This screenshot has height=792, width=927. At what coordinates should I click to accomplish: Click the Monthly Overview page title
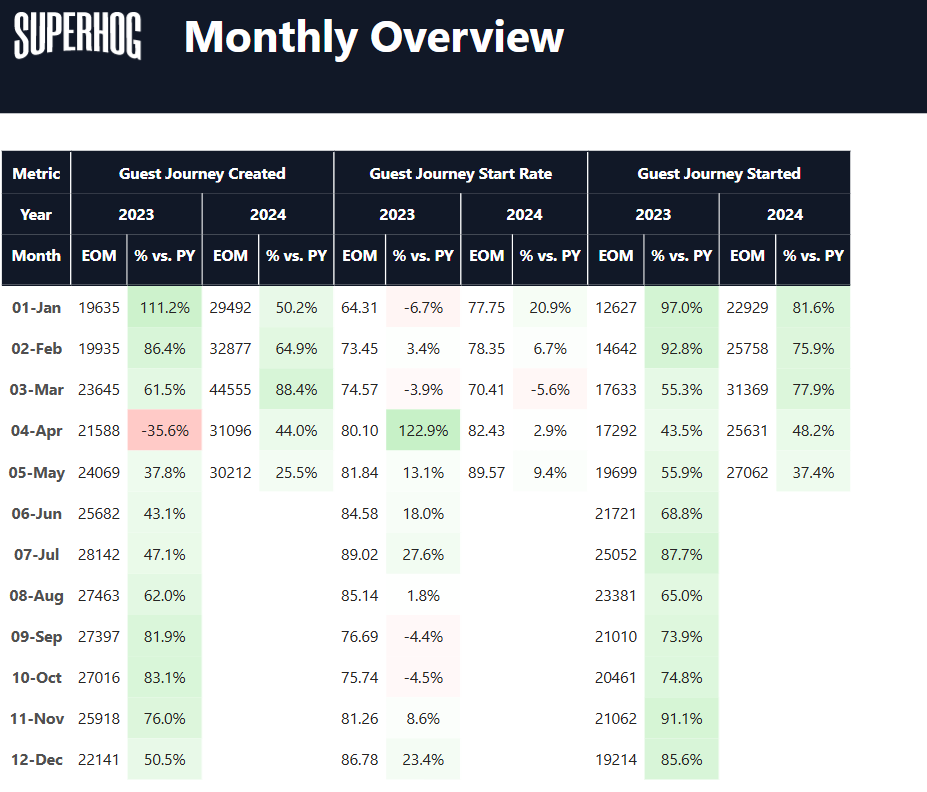click(x=374, y=37)
